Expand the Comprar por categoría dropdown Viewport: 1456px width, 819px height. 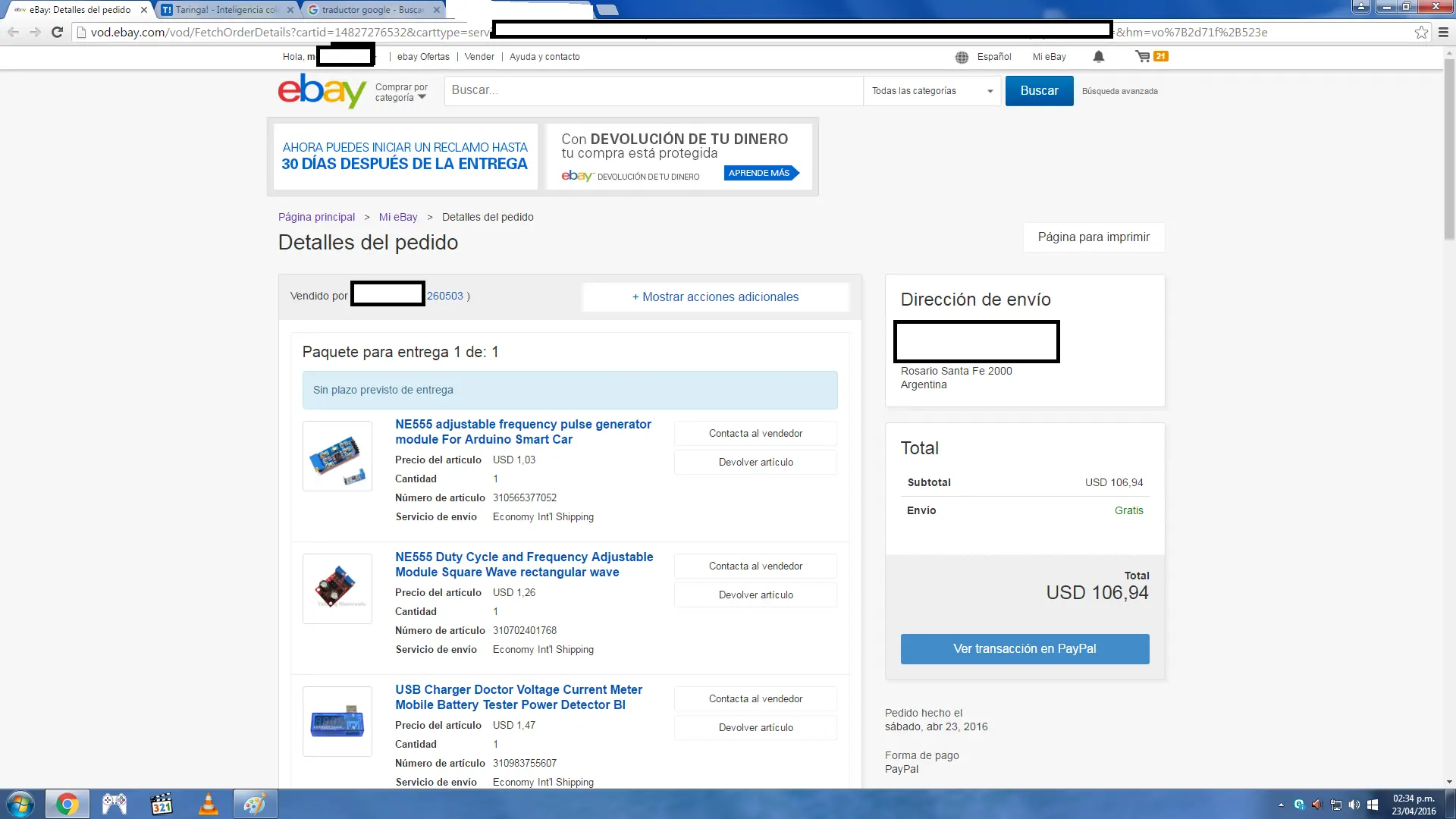click(x=401, y=92)
